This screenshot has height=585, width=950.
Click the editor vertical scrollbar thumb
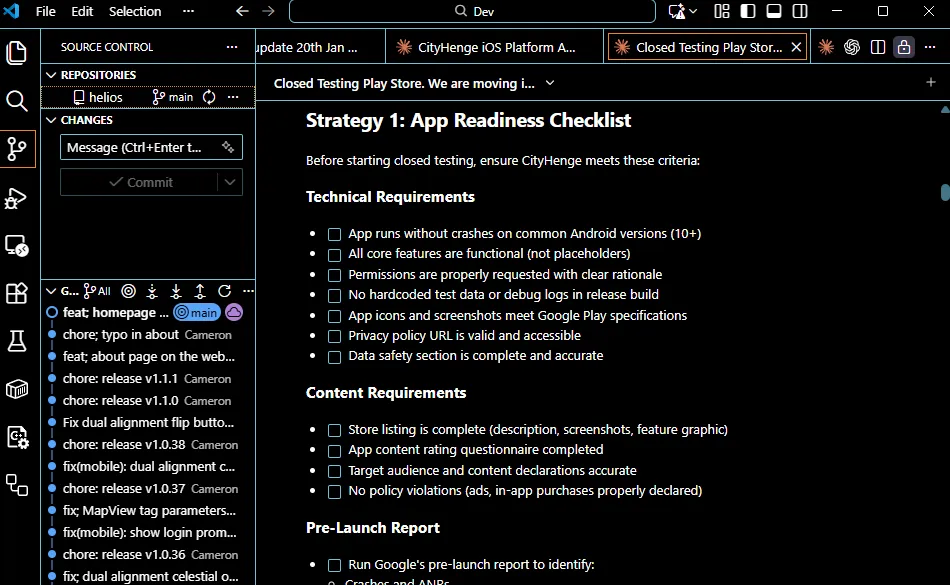(945, 192)
